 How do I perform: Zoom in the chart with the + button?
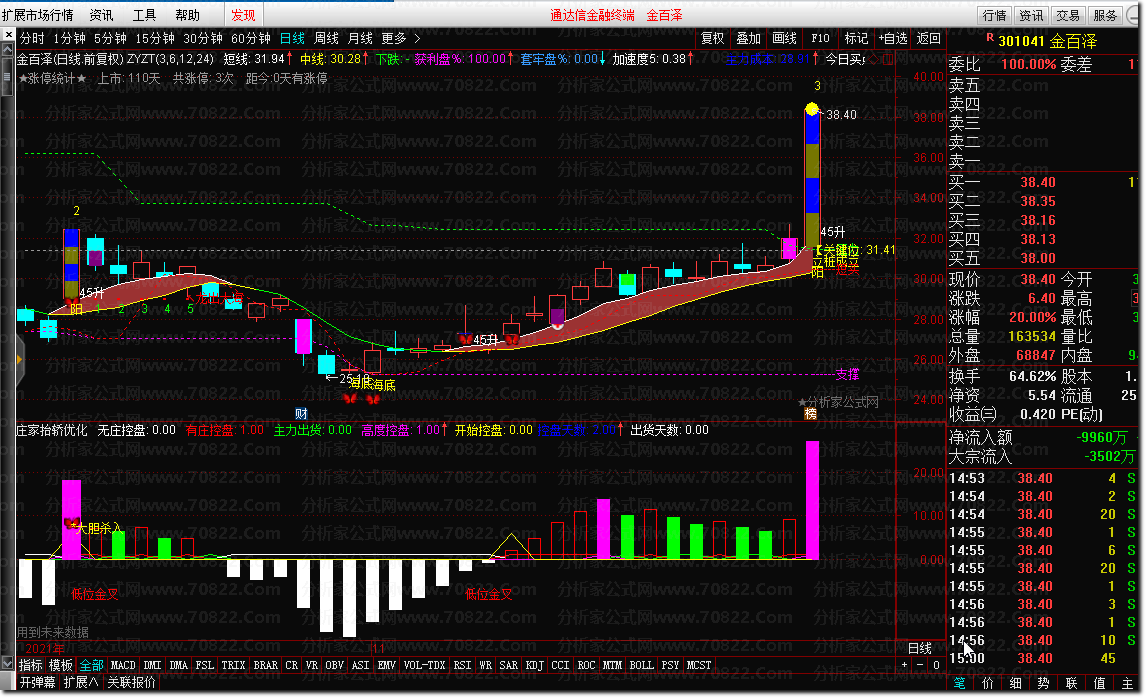coord(905,665)
